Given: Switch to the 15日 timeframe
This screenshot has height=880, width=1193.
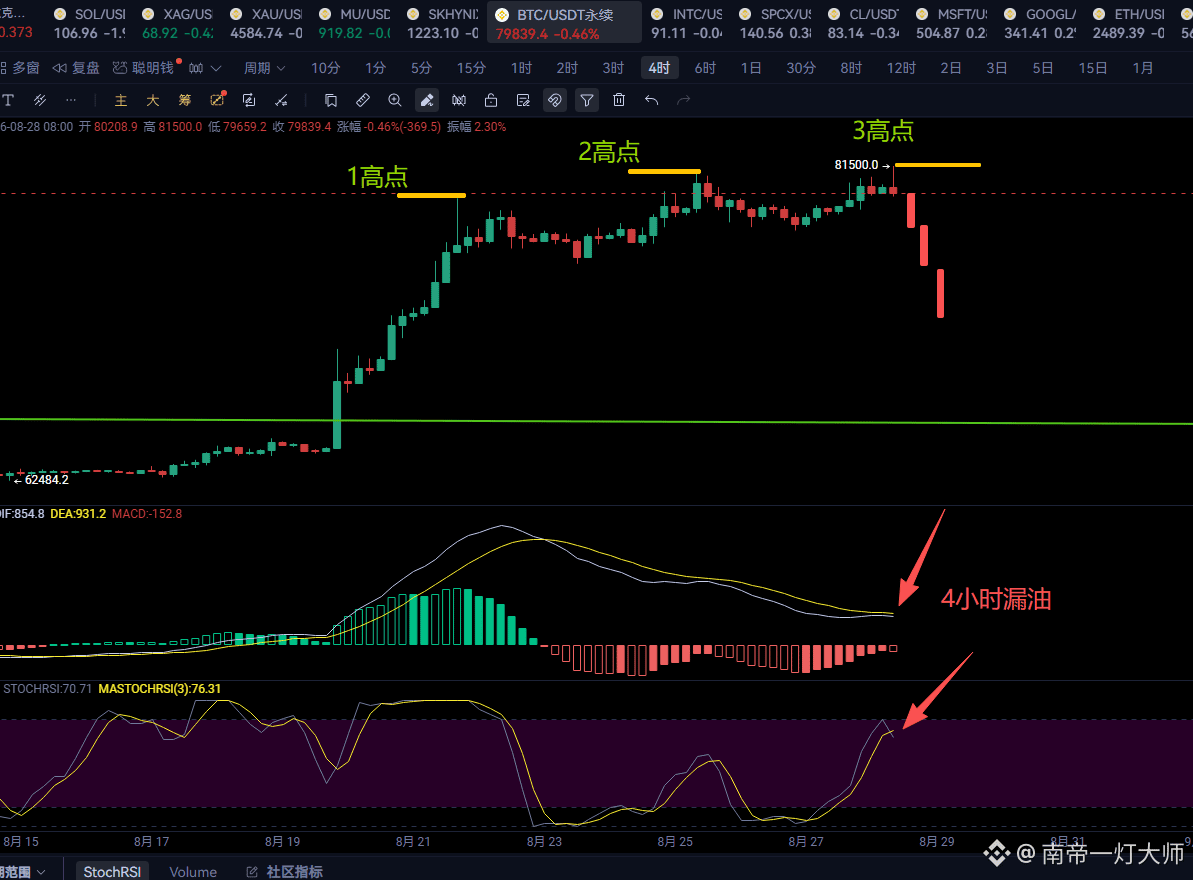Looking at the screenshot, I should [x=1093, y=68].
